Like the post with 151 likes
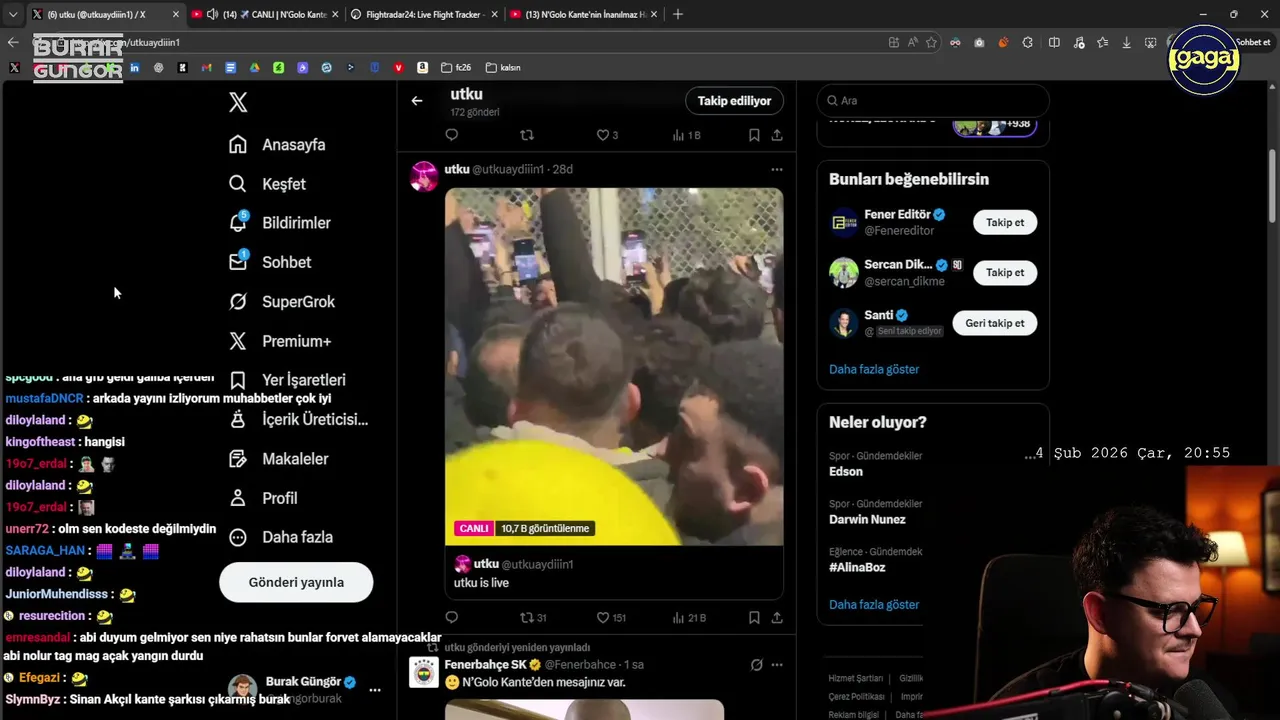Screen dimensions: 1280x720 [611, 618]
